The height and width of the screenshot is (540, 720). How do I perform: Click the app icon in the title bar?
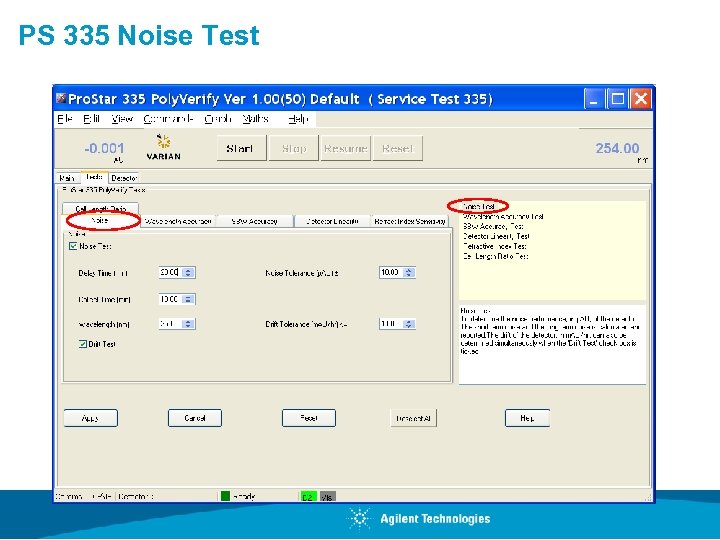coord(61,98)
